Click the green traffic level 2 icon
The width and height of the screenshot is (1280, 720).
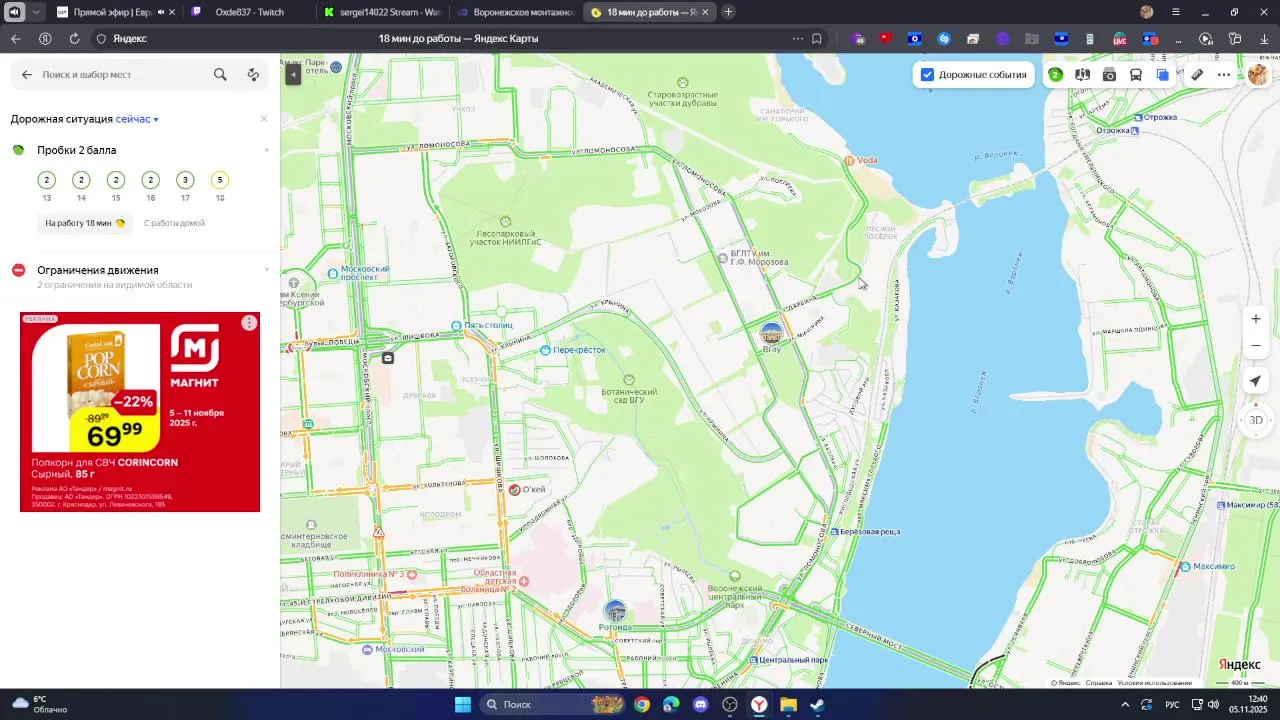click(1055, 75)
